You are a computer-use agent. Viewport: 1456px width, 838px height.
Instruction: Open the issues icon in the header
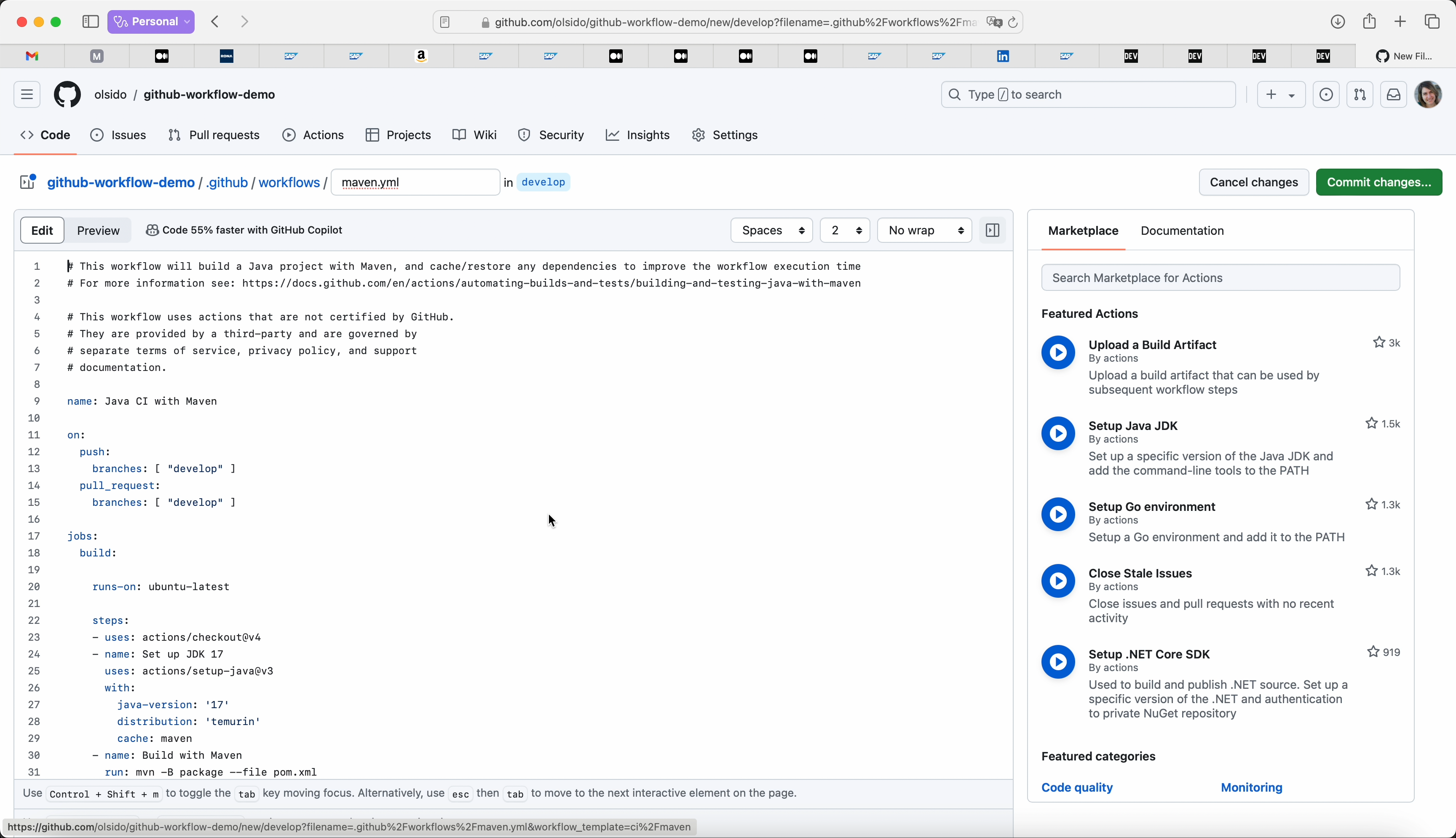[1326, 94]
